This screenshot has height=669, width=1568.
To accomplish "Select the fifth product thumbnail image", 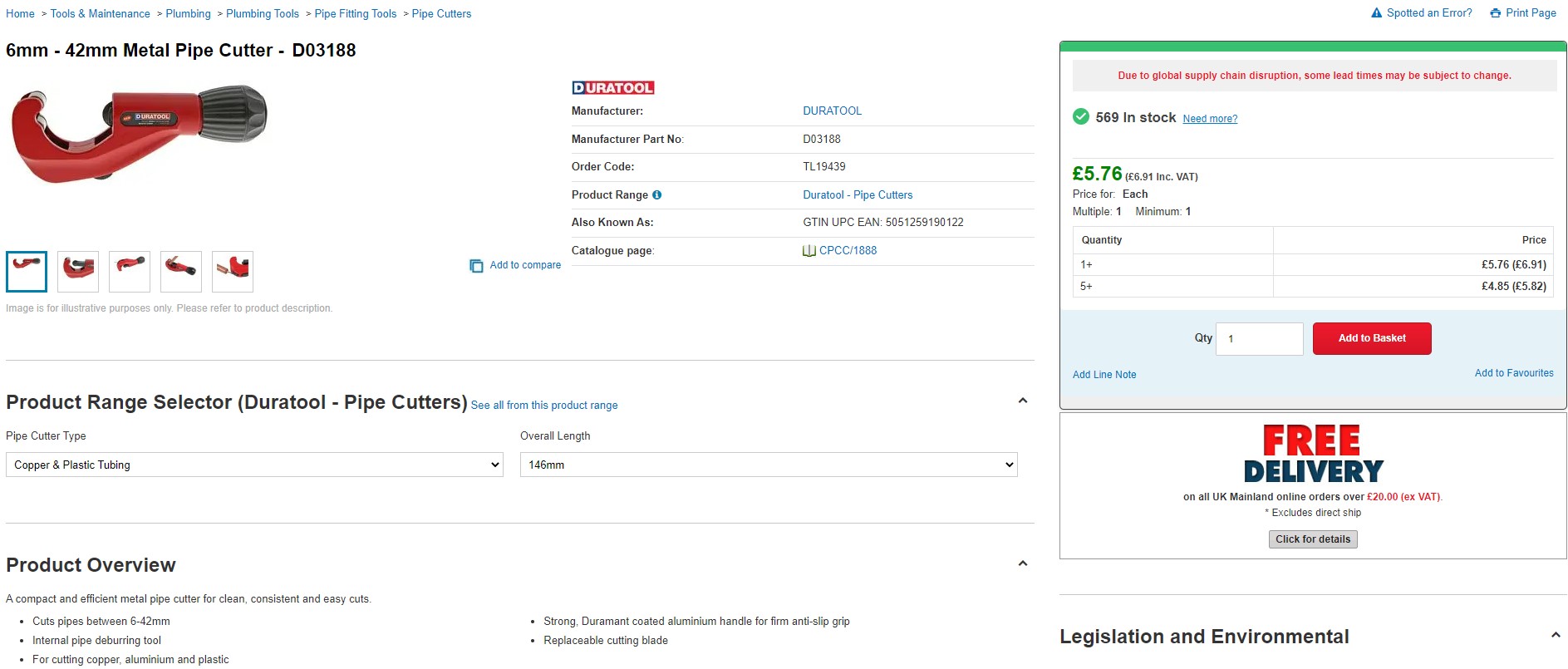I will pyautogui.click(x=233, y=272).
